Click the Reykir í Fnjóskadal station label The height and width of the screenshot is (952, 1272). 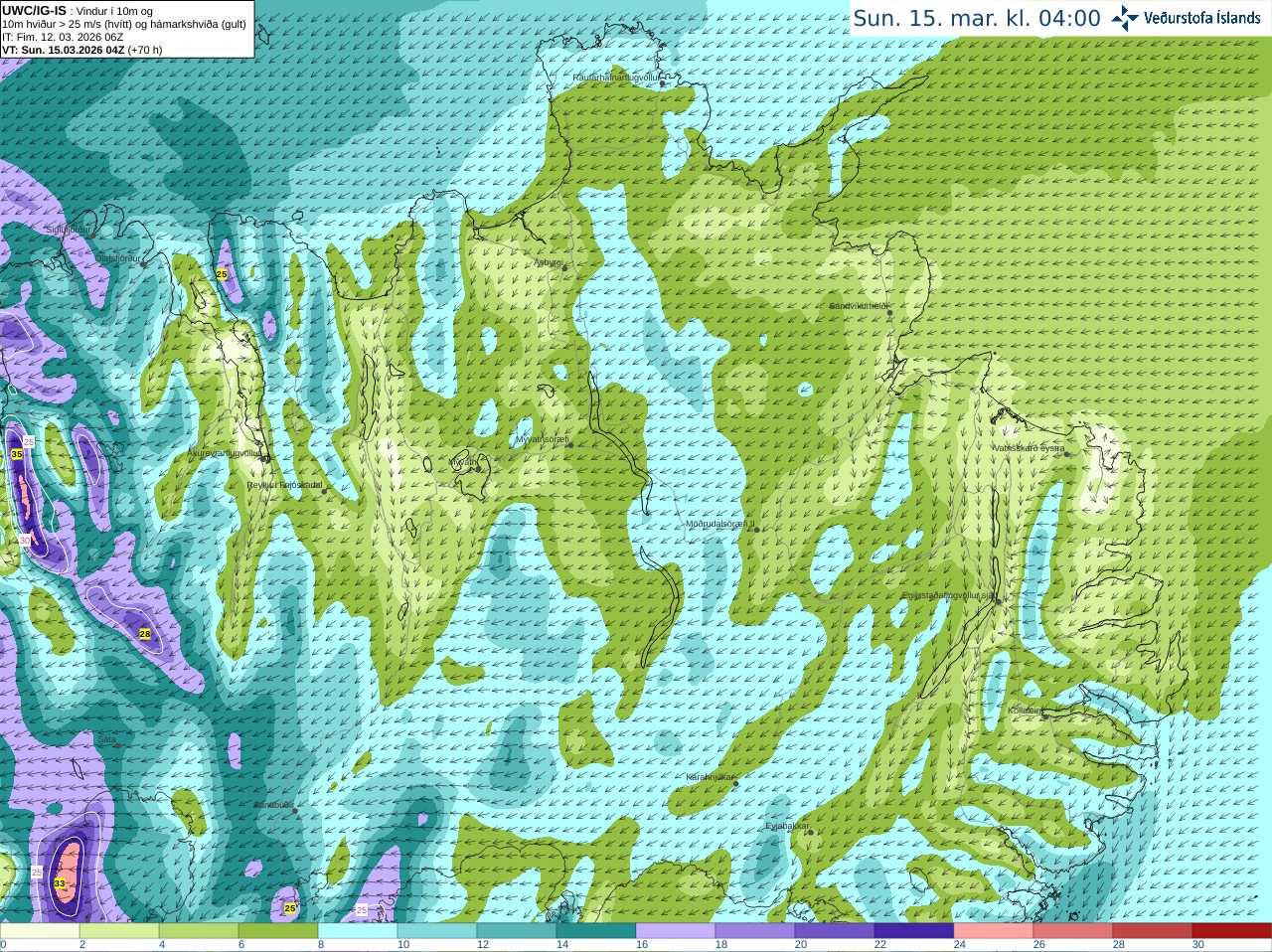click(x=285, y=485)
